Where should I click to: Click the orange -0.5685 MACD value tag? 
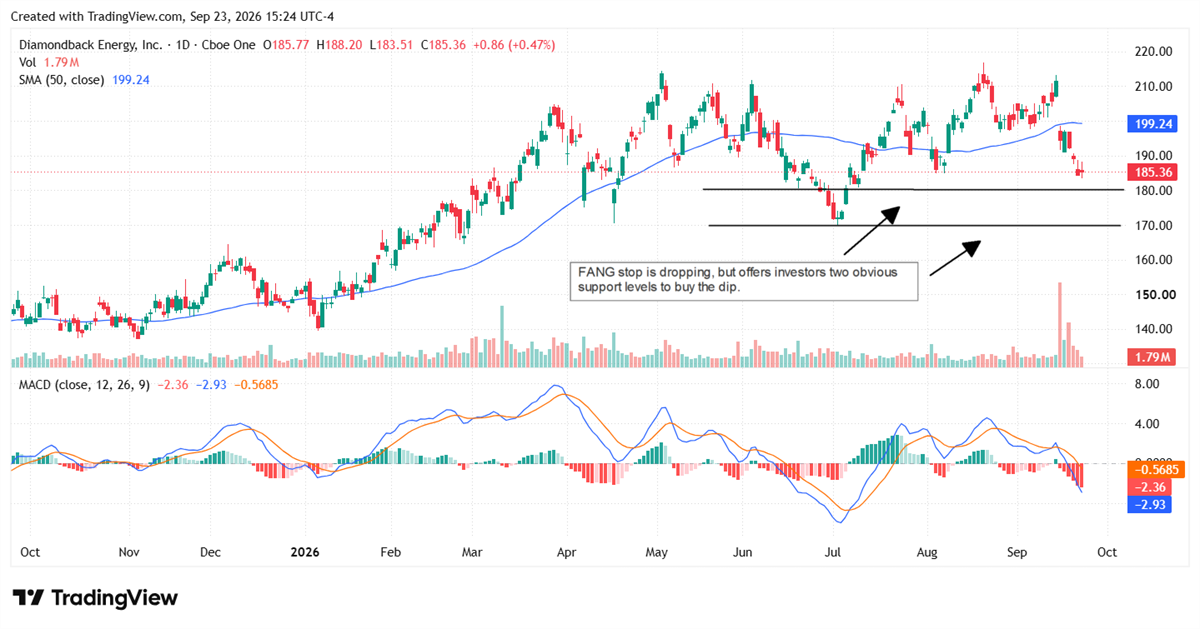tap(1153, 469)
